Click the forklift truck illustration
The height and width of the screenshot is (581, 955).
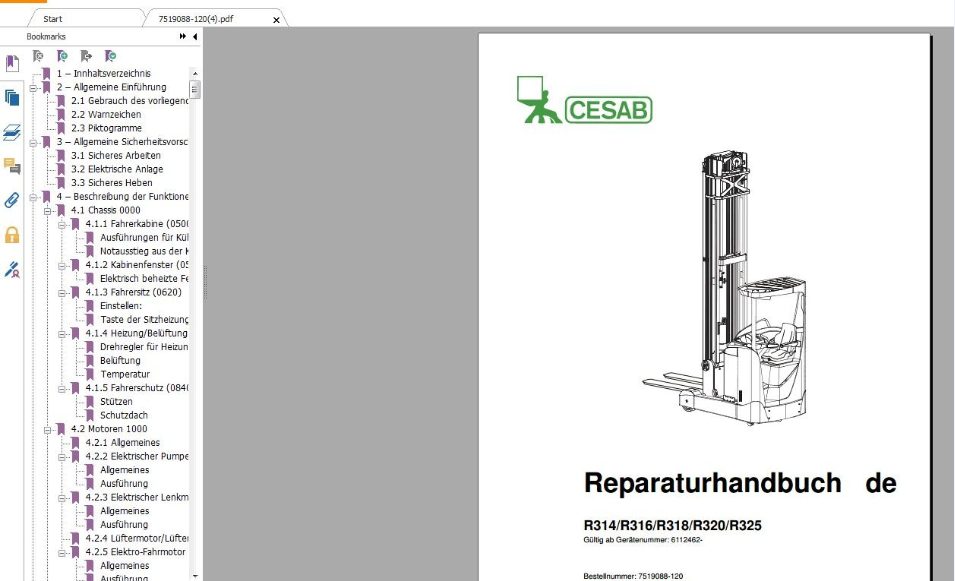tap(725, 288)
